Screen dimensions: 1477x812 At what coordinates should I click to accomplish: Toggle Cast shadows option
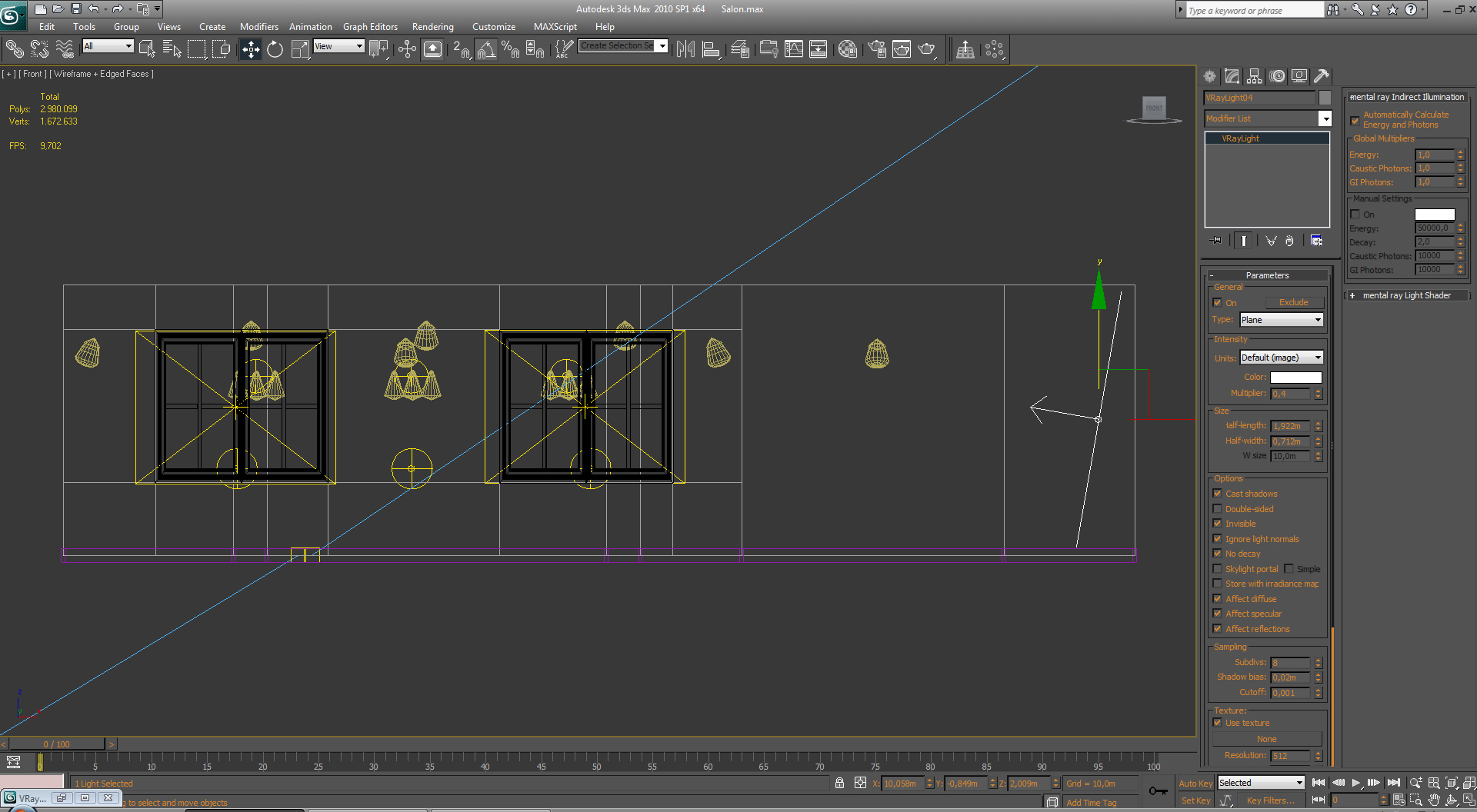coord(1217,494)
